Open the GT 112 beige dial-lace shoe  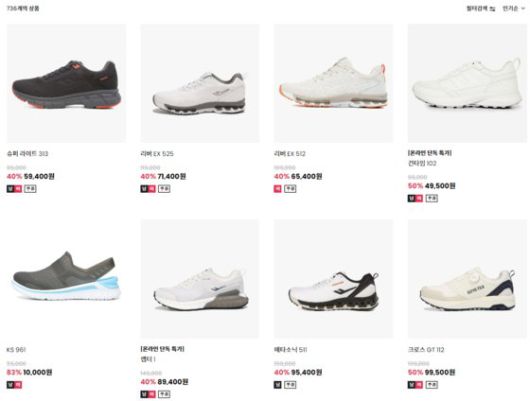(x=467, y=279)
